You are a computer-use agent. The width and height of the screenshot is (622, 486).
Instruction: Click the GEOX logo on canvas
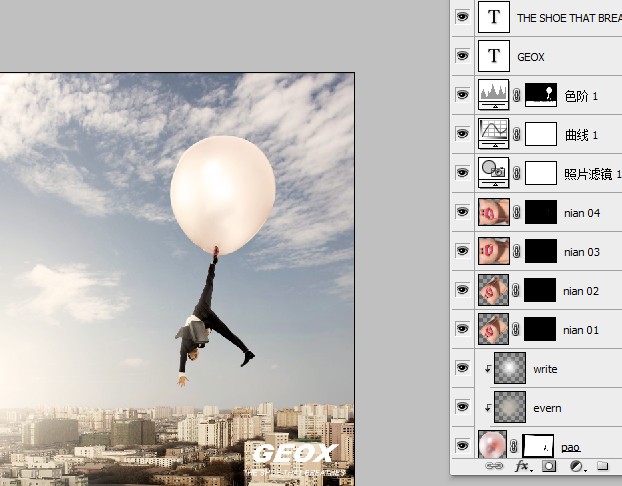296,453
